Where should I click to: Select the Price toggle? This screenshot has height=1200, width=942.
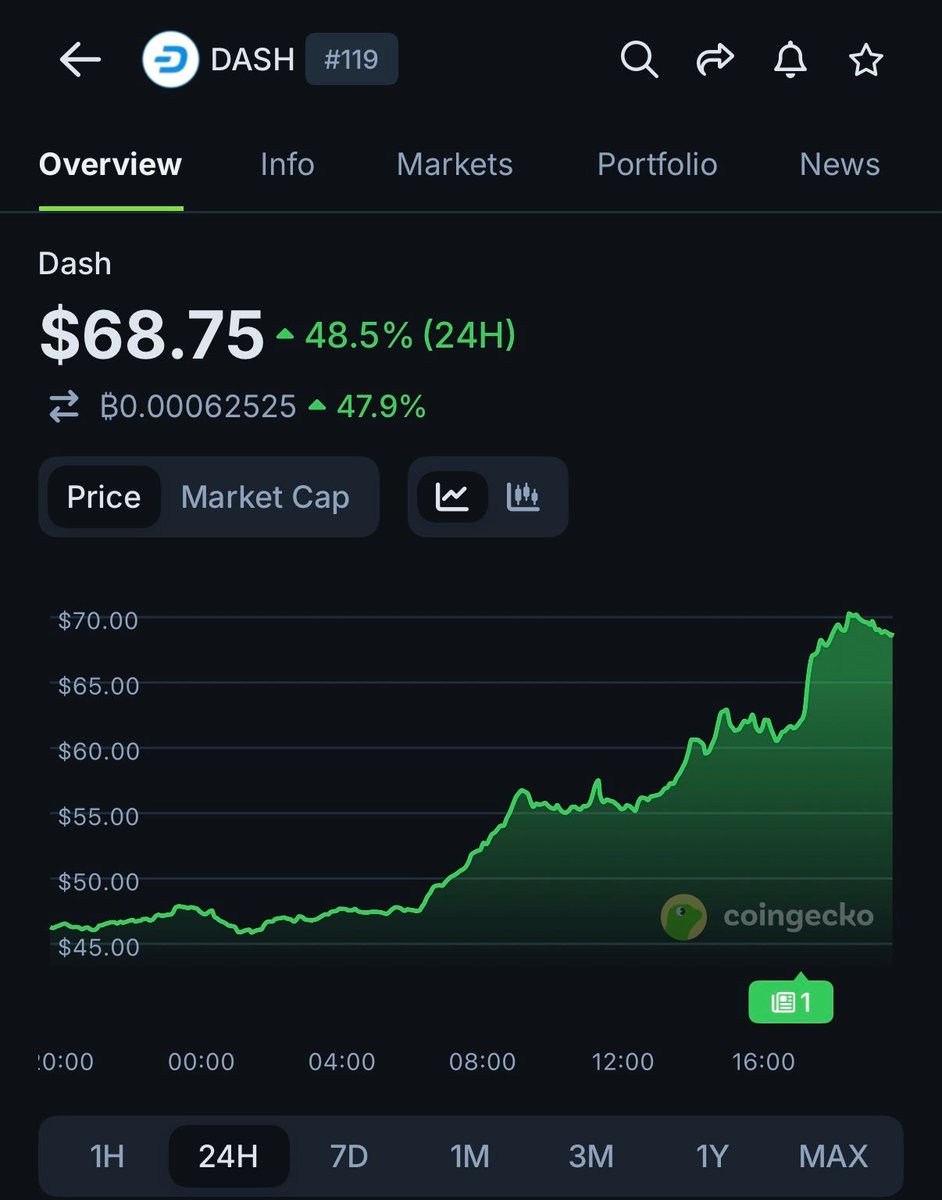[x=104, y=497]
